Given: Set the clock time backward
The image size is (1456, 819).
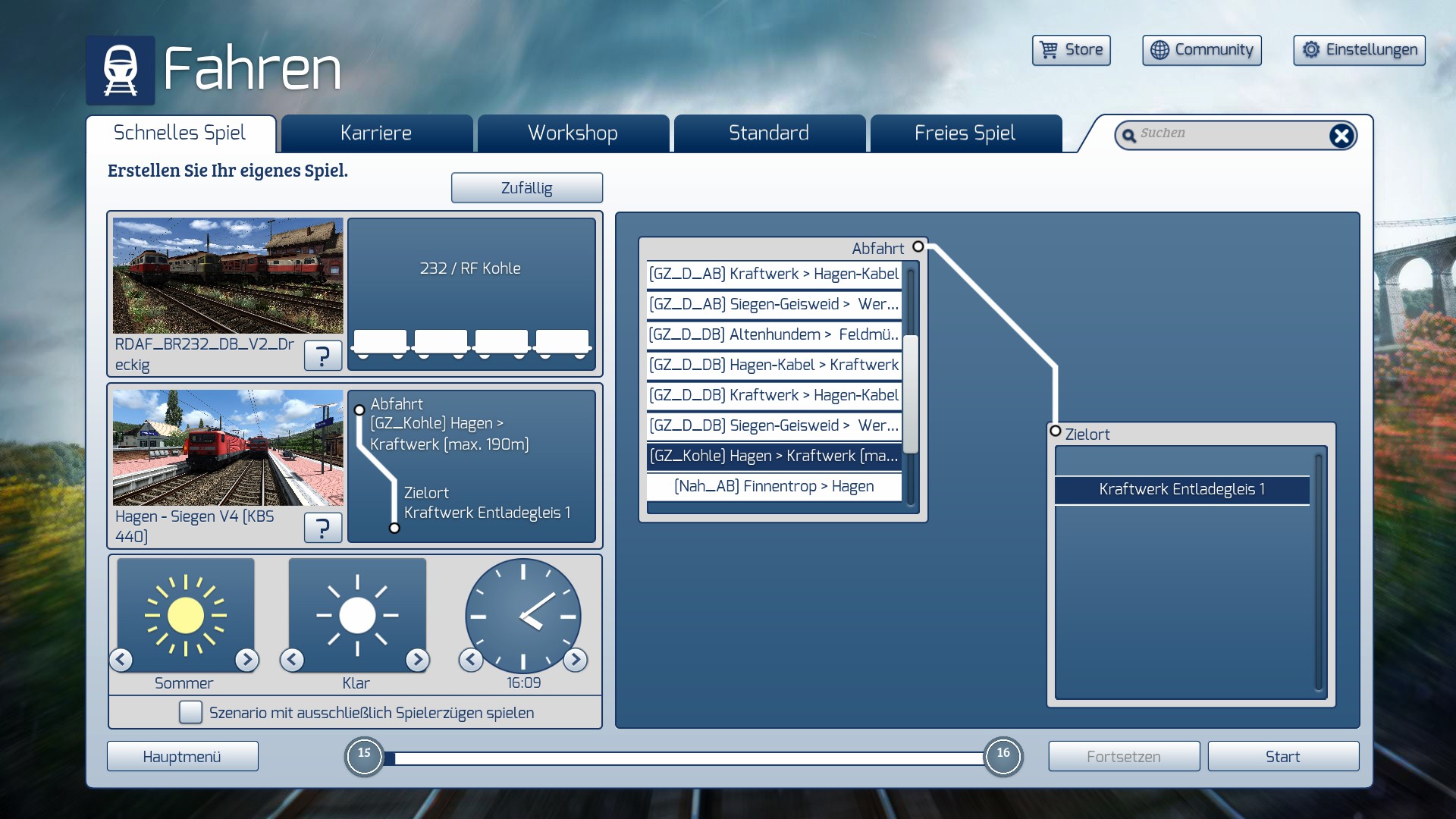Looking at the screenshot, I should tap(471, 660).
